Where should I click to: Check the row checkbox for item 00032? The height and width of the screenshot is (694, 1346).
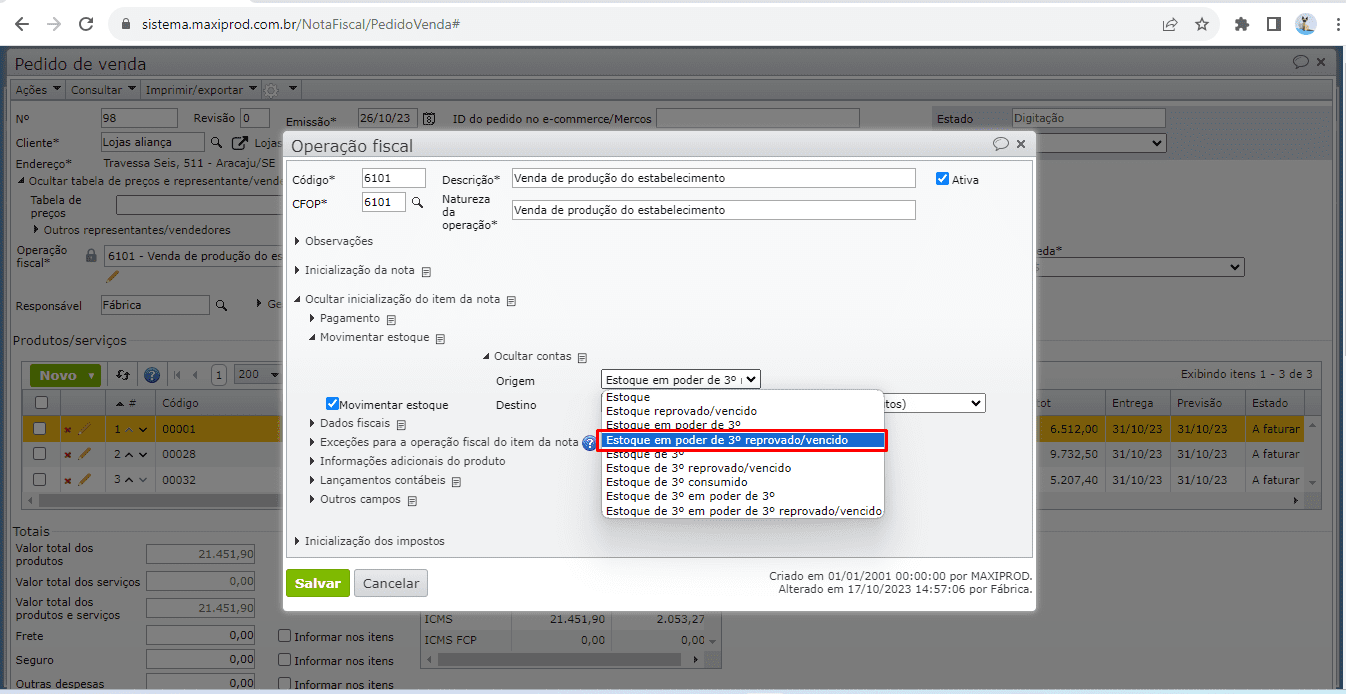(41, 480)
